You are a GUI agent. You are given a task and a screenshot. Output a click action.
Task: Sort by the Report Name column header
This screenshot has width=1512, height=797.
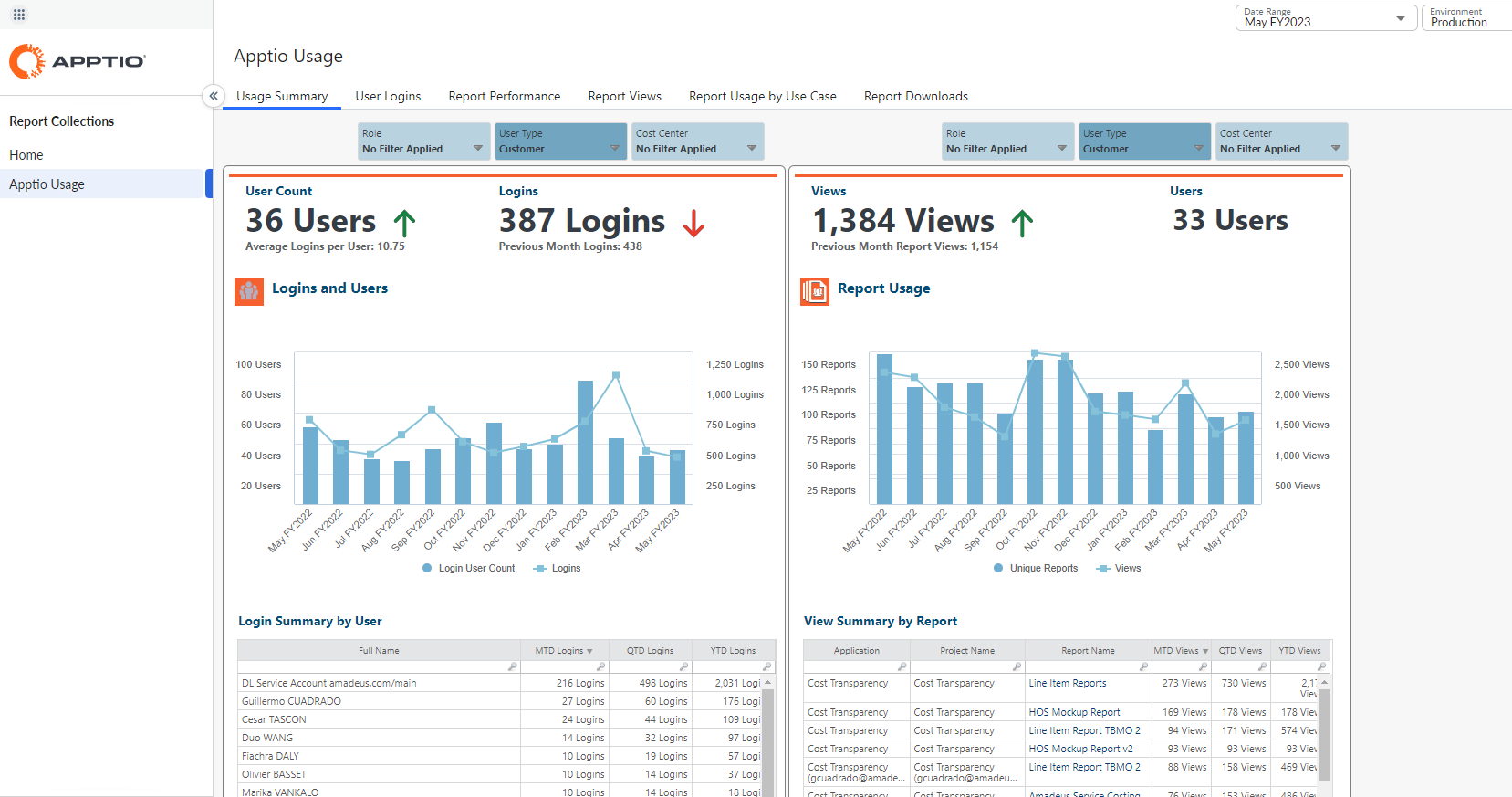pyautogui.click(x=1088, y=651)
